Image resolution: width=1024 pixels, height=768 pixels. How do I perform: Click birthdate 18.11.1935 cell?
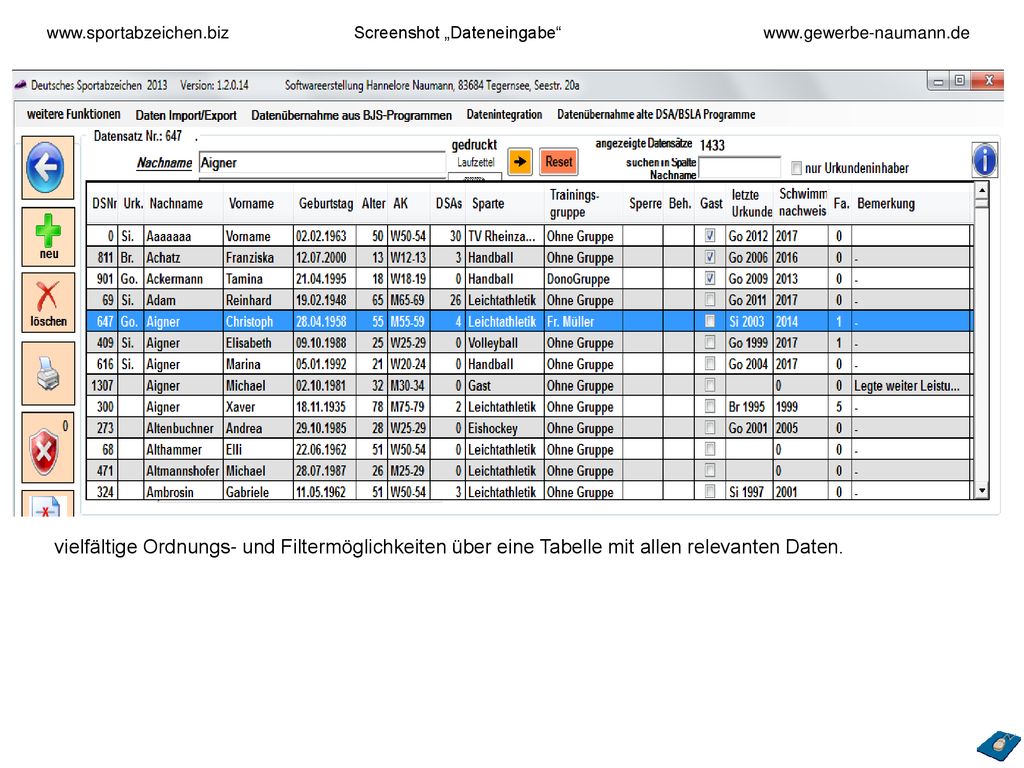tap(325, 407)
